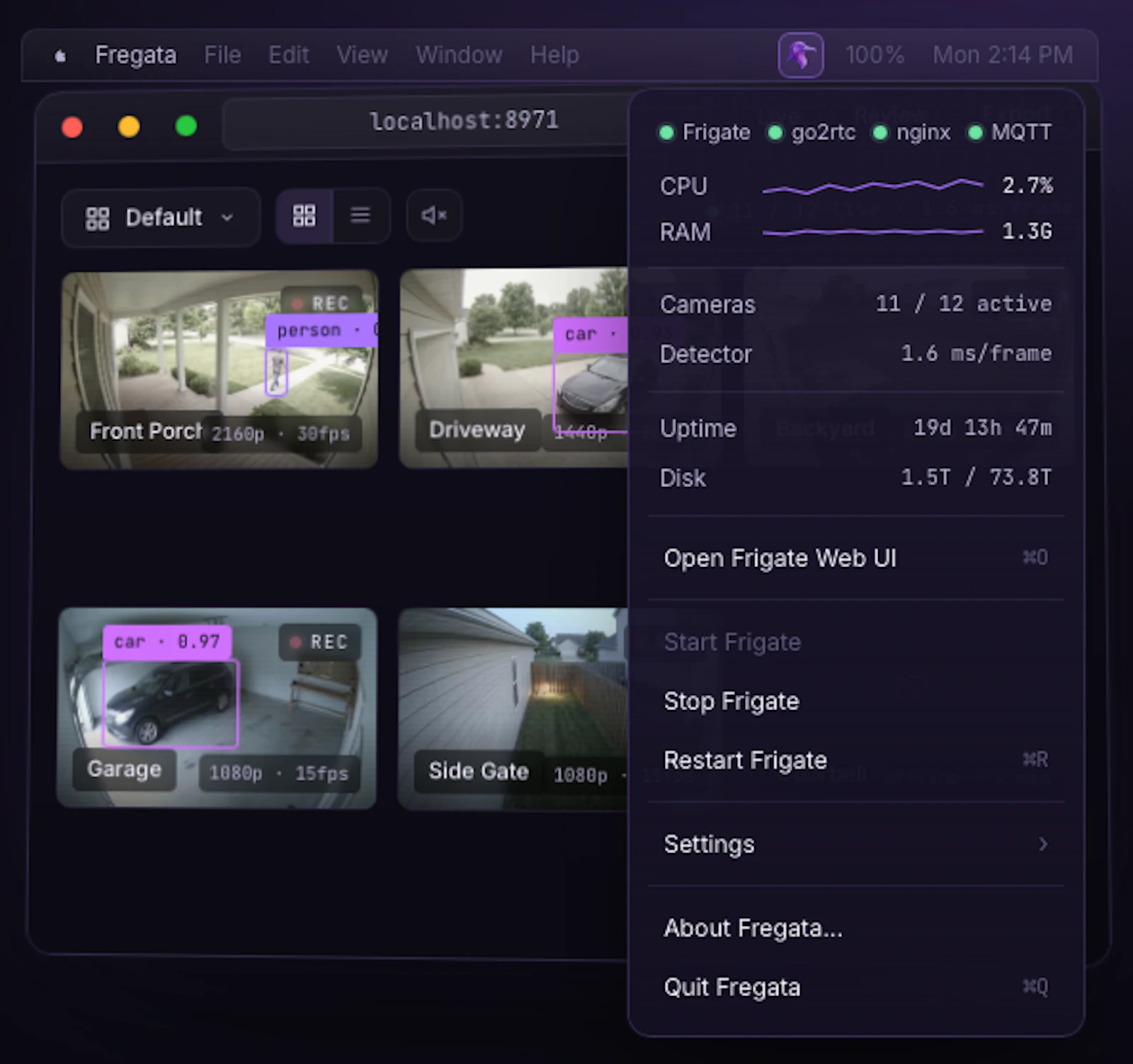The width and height of the screenshot is (1133, 1064).
Task: Open the Help menu
Action: tap(554, 55)
